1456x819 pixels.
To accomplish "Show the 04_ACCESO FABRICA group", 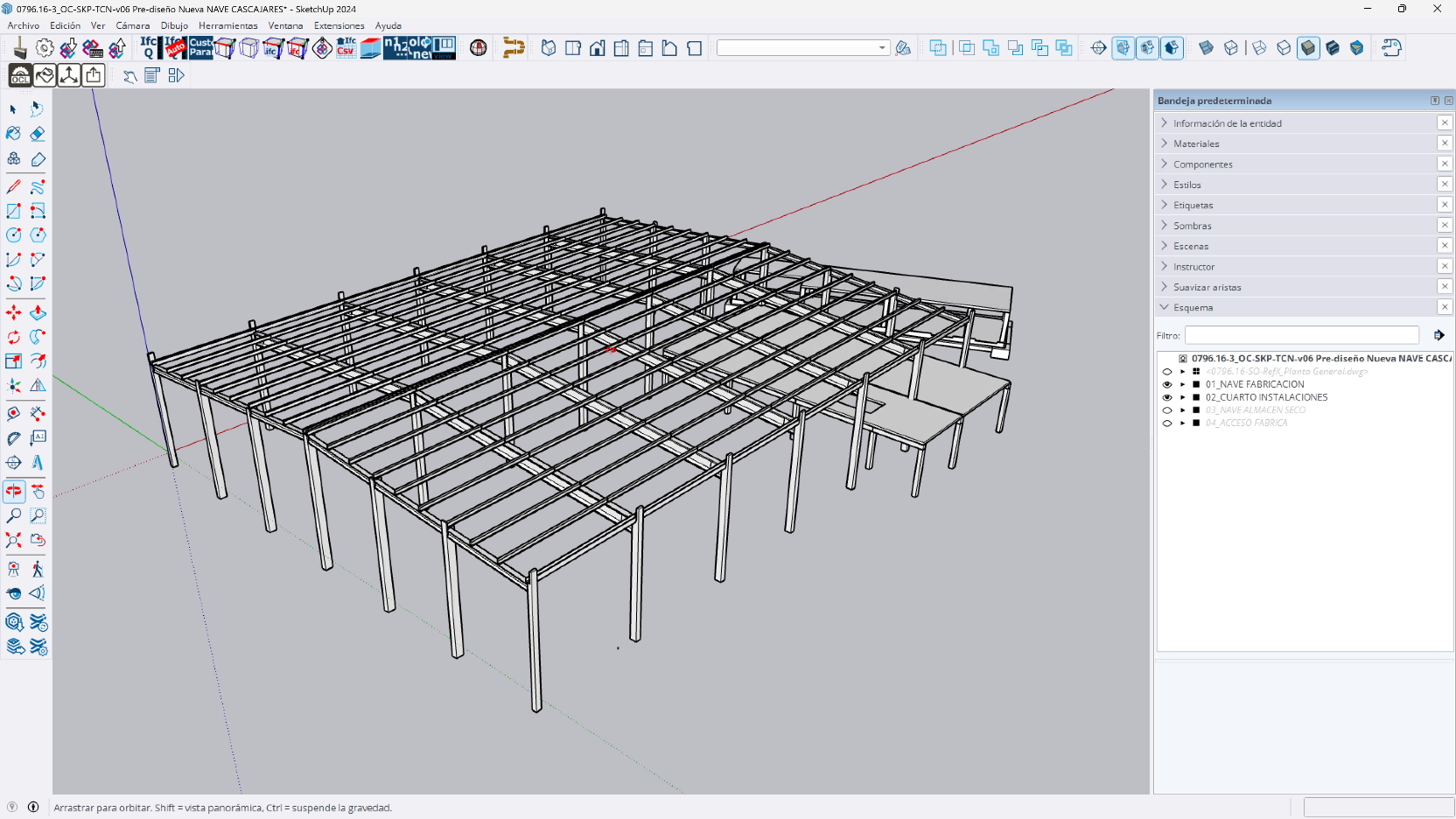I will 1166,423.
